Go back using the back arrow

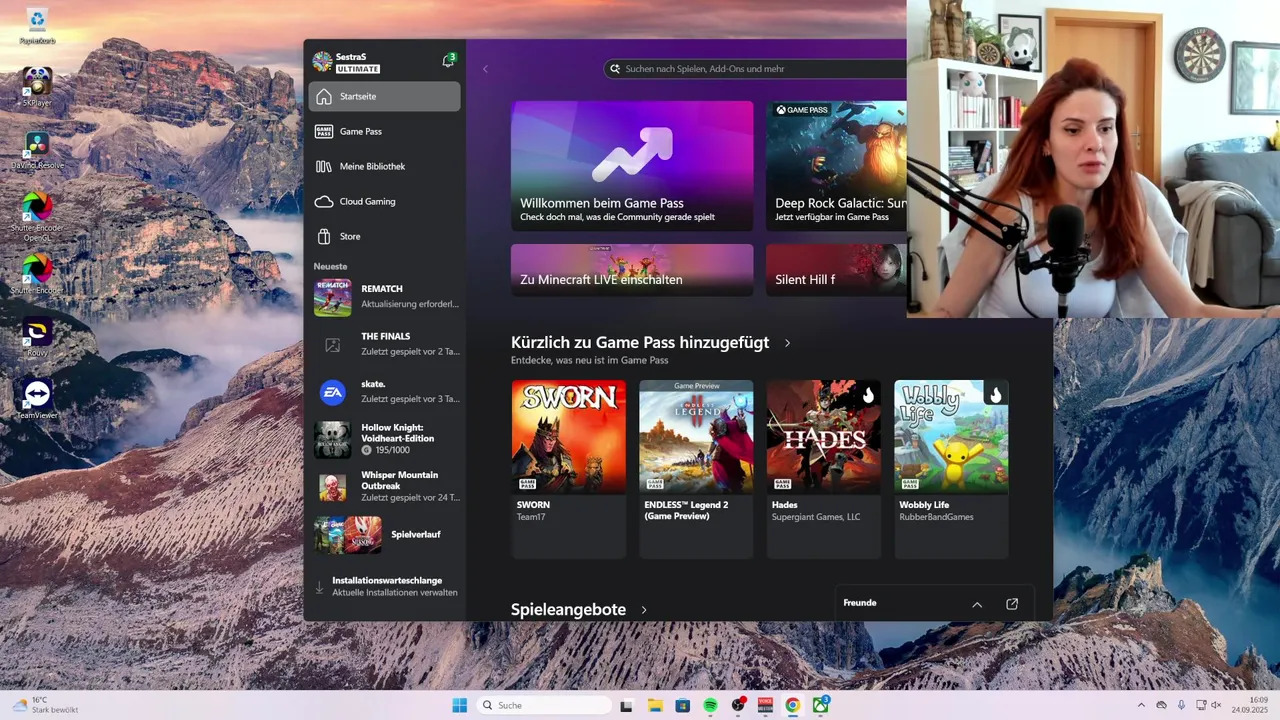point(485,69)
